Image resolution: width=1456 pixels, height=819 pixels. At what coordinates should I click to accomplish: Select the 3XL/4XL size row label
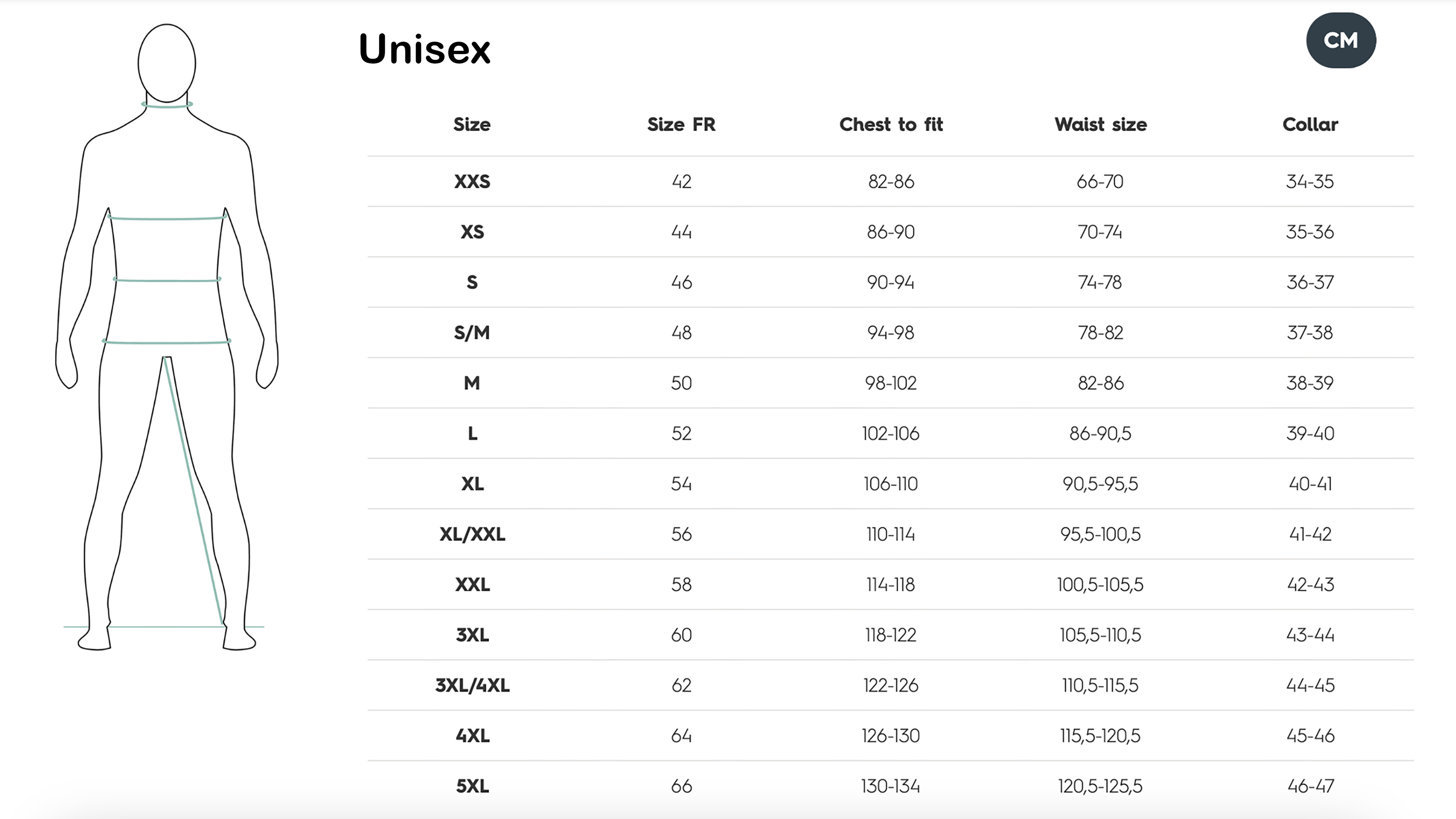tap(472, 685)
